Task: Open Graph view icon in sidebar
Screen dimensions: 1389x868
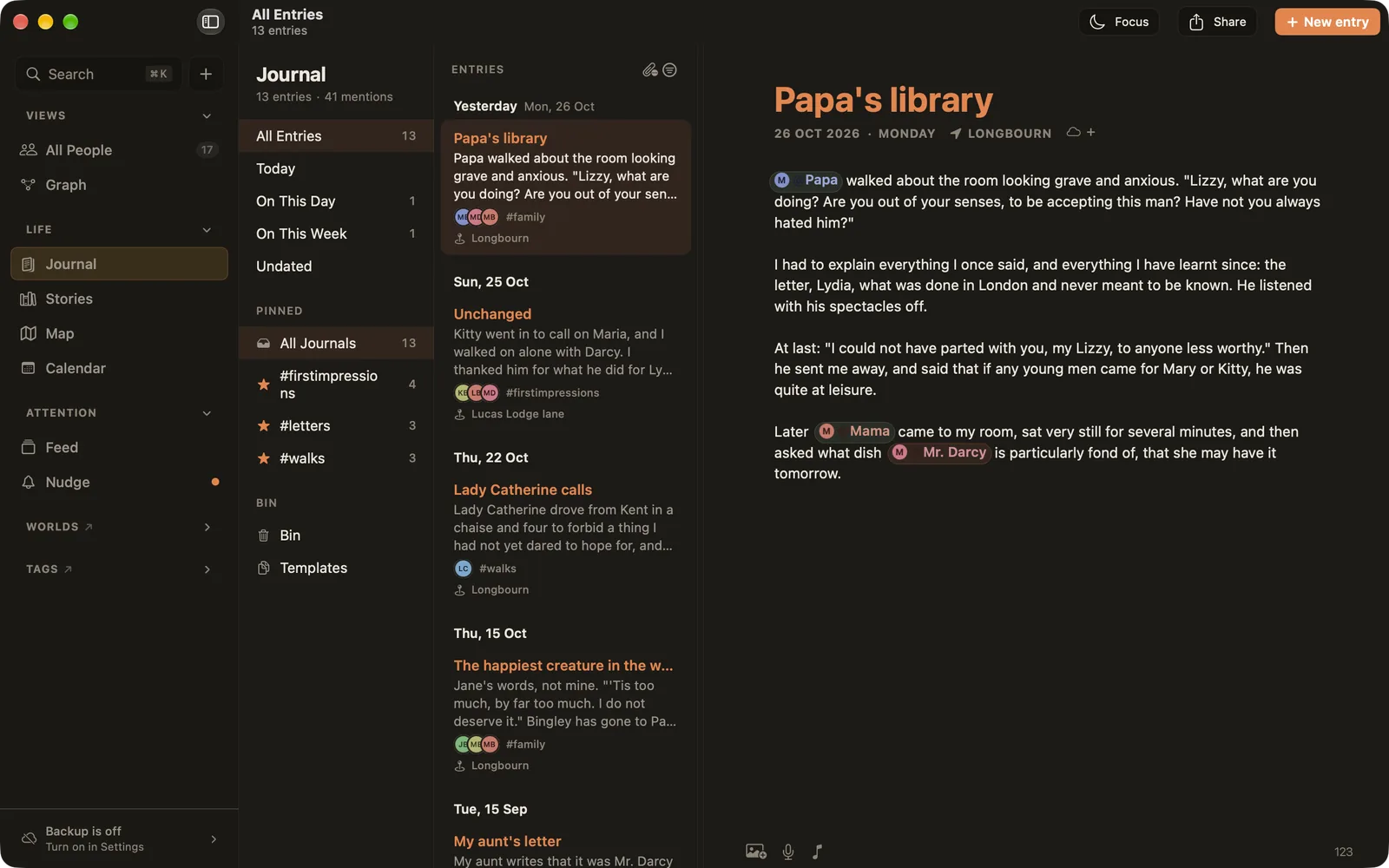Action: [29, 185]
